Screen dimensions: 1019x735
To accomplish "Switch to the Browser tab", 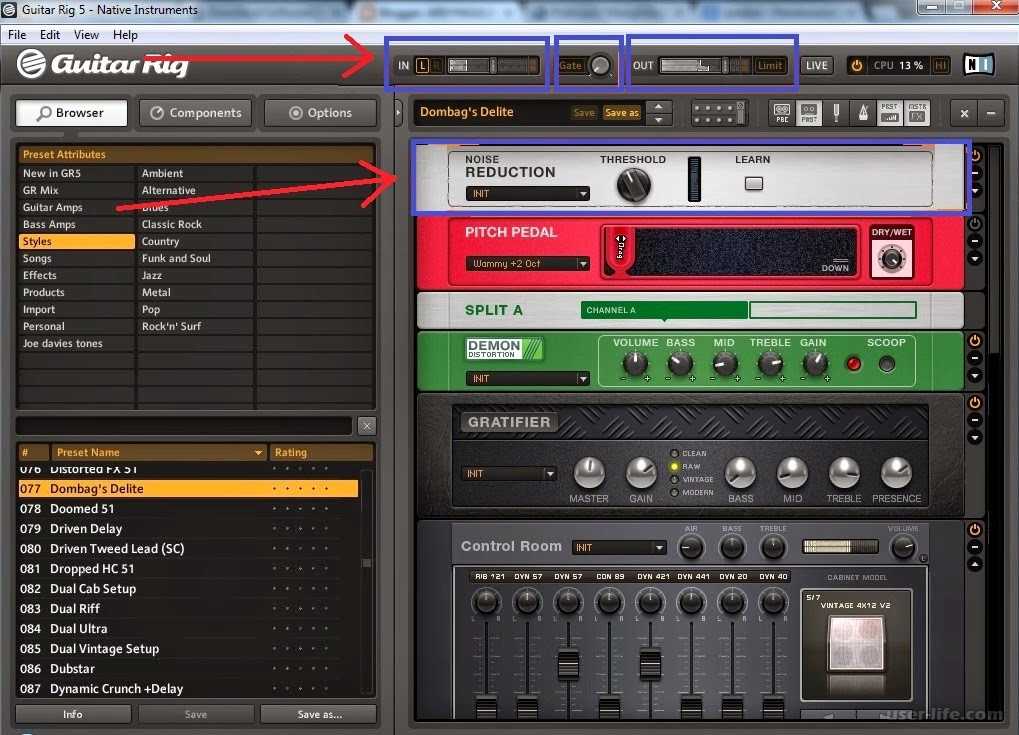I will [x=70, y=113].
